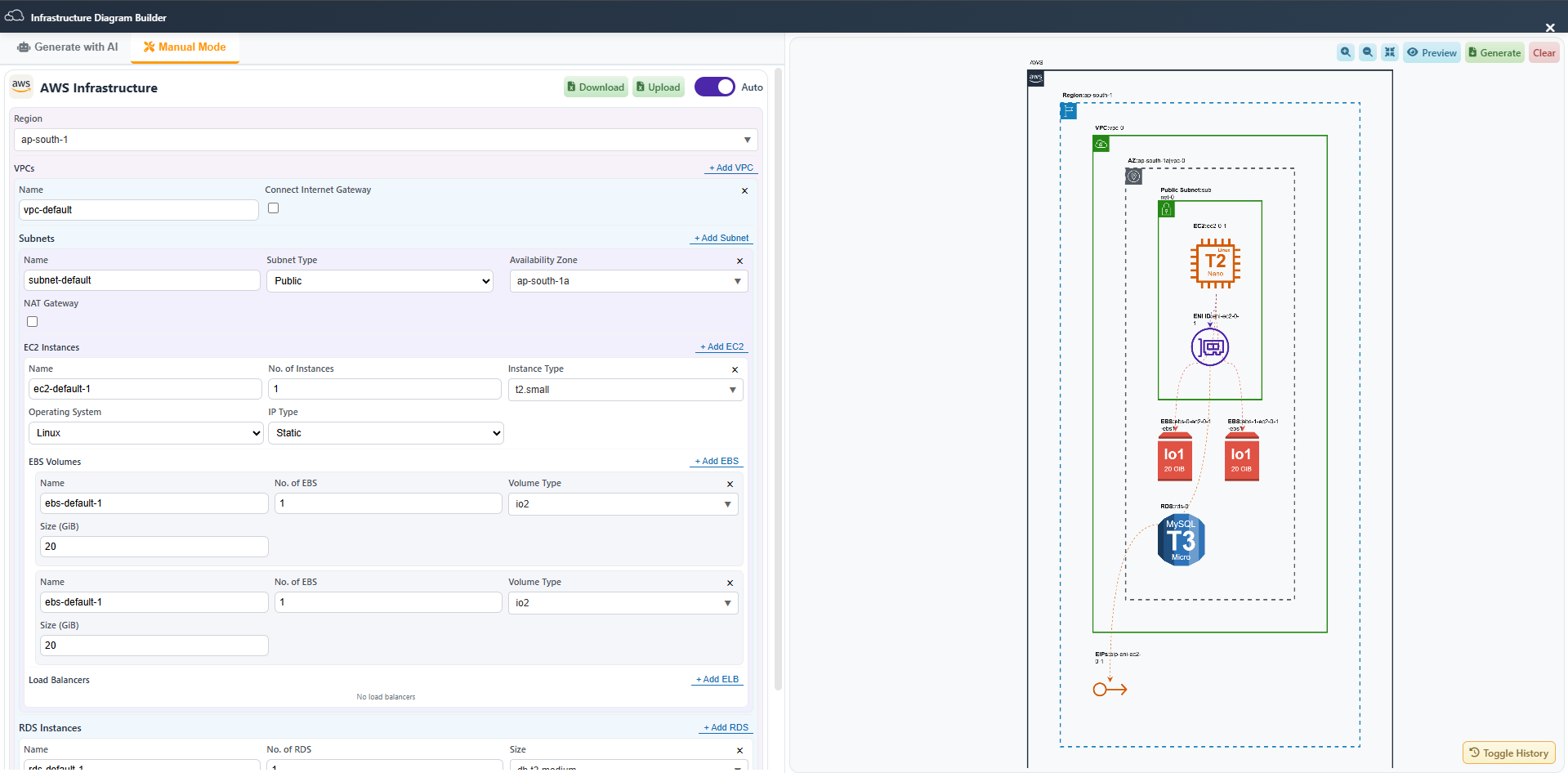Click the + Add Subnet link

click(x=721, y=238)
